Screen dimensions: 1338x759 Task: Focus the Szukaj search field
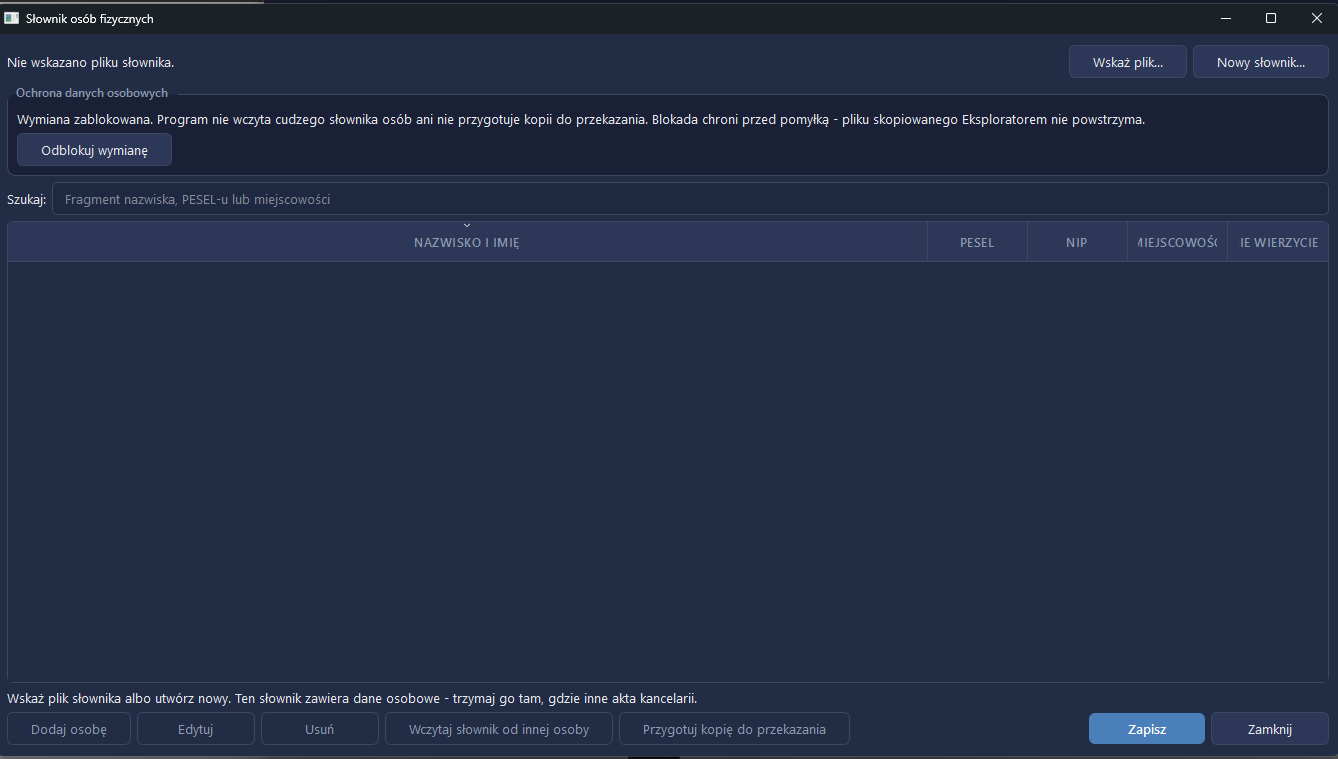[690, 199]
